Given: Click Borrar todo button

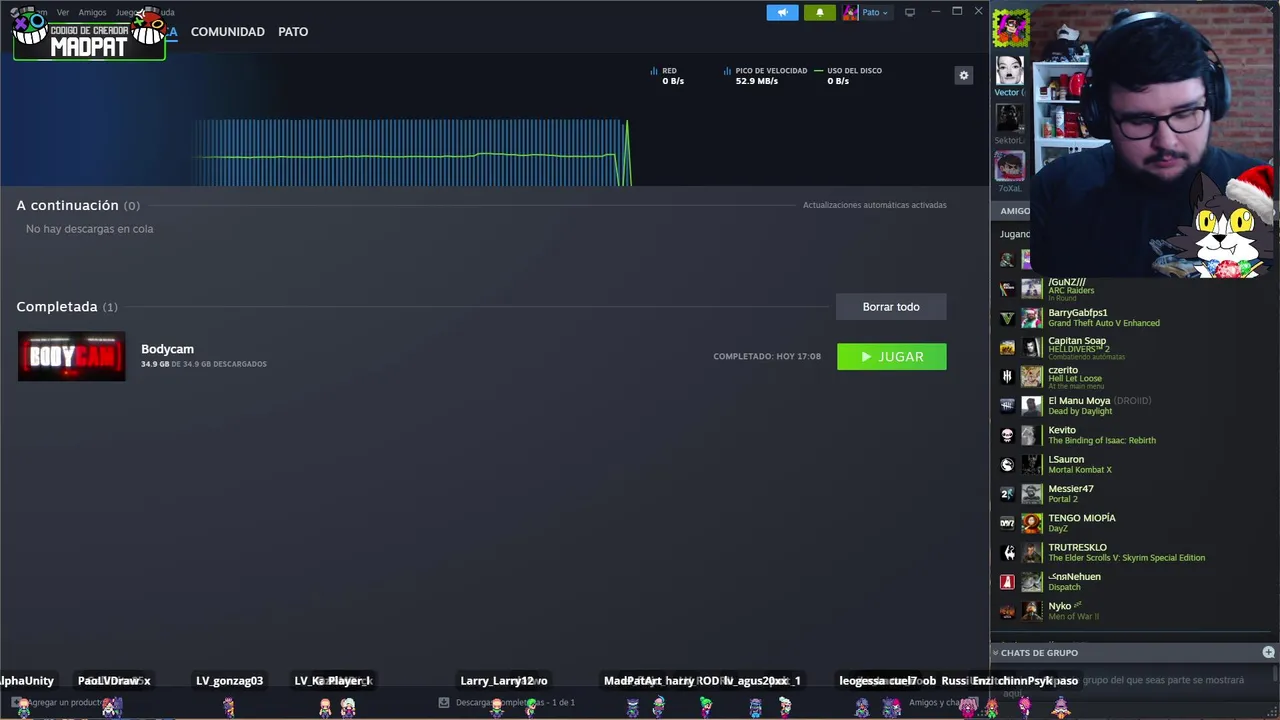Looking at the screenshot, I should pos(891,307).
